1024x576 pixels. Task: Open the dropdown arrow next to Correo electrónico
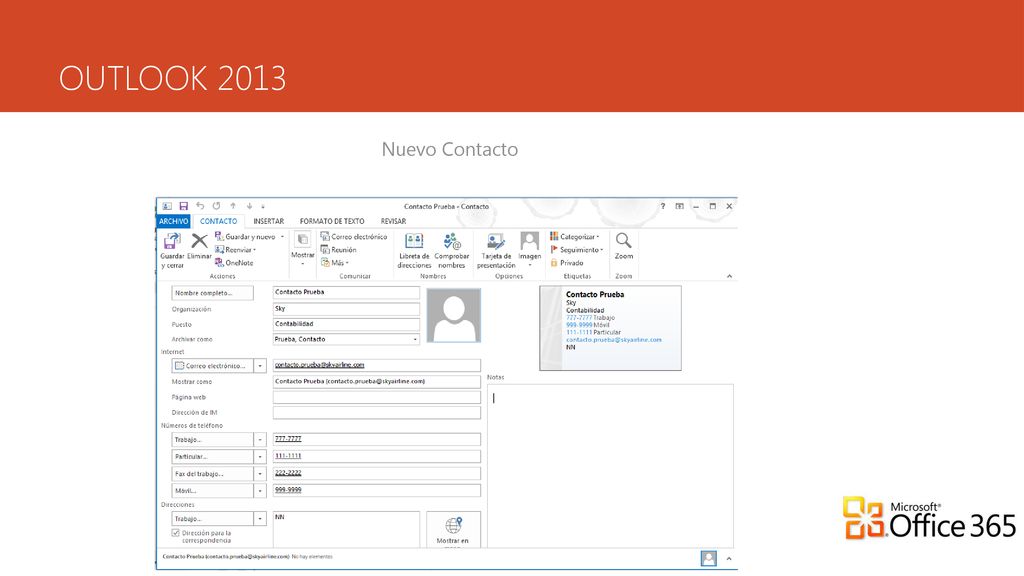[x=260, y=366]
